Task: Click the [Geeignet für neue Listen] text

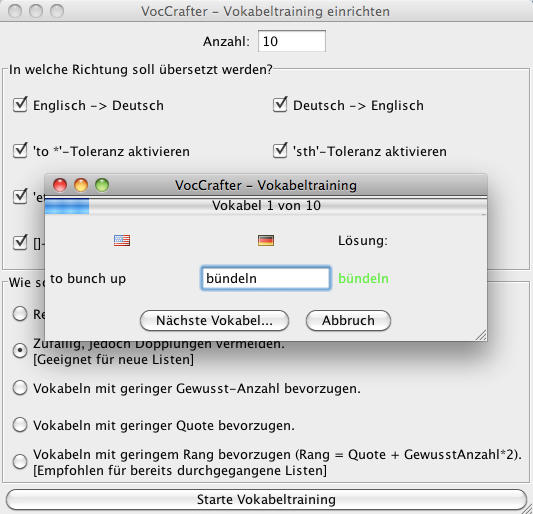Action: pos(114,359)
